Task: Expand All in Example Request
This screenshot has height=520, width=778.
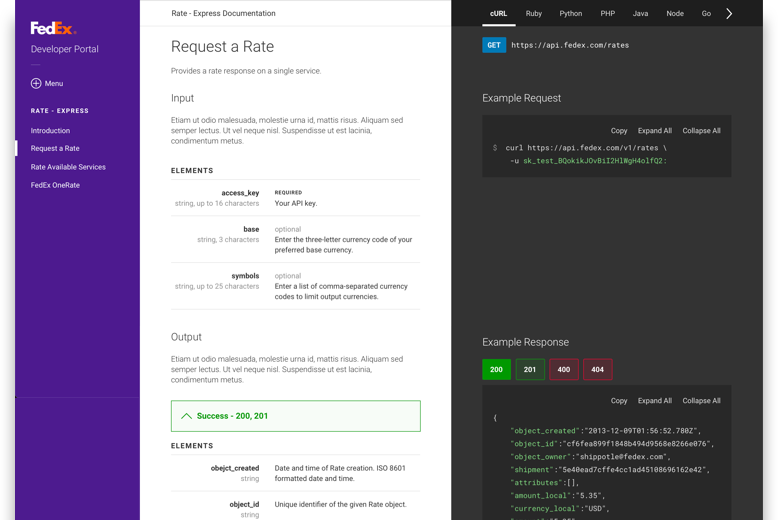Action: (x=655, y=131)
